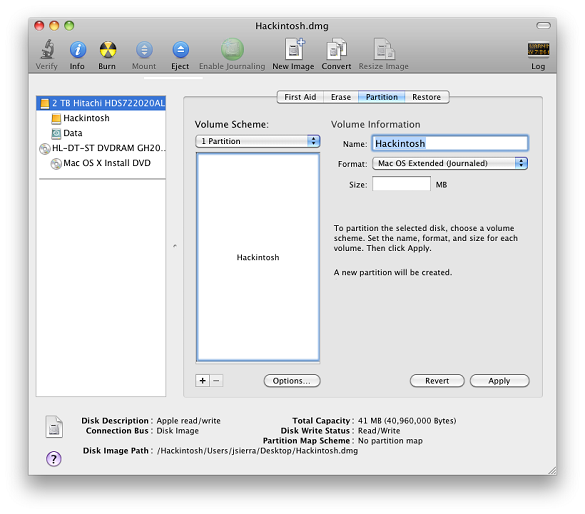Click the window resize grip corner
This screenshot has height=514, width=585.
(551, 471)
